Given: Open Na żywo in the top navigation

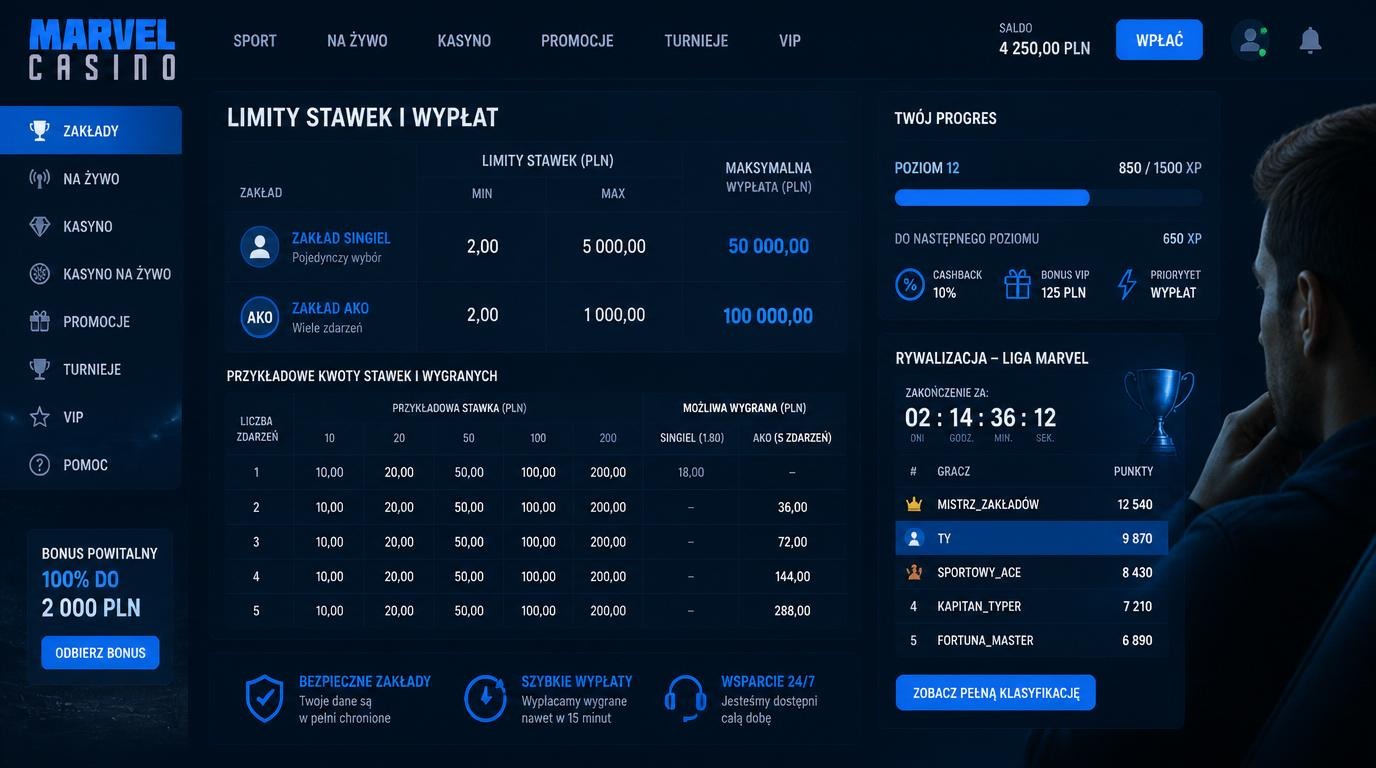Looking at the screenshot, I should 357,41.
